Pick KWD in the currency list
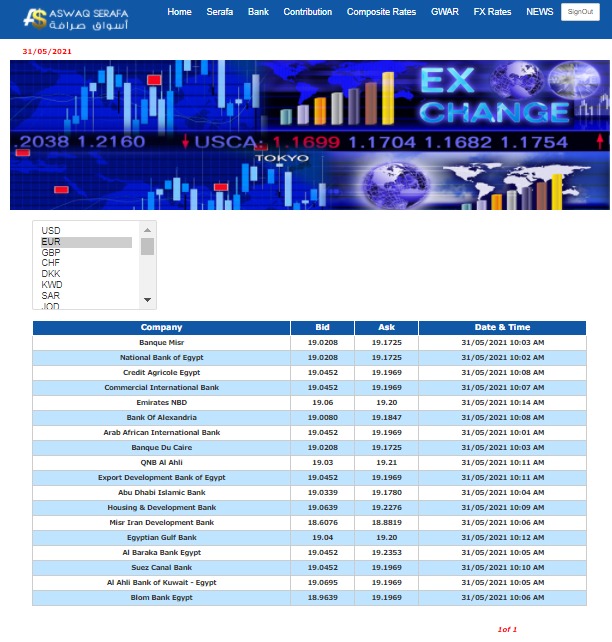Image resolution: width=612 pixels, height=642 pixels. point(86,285)
